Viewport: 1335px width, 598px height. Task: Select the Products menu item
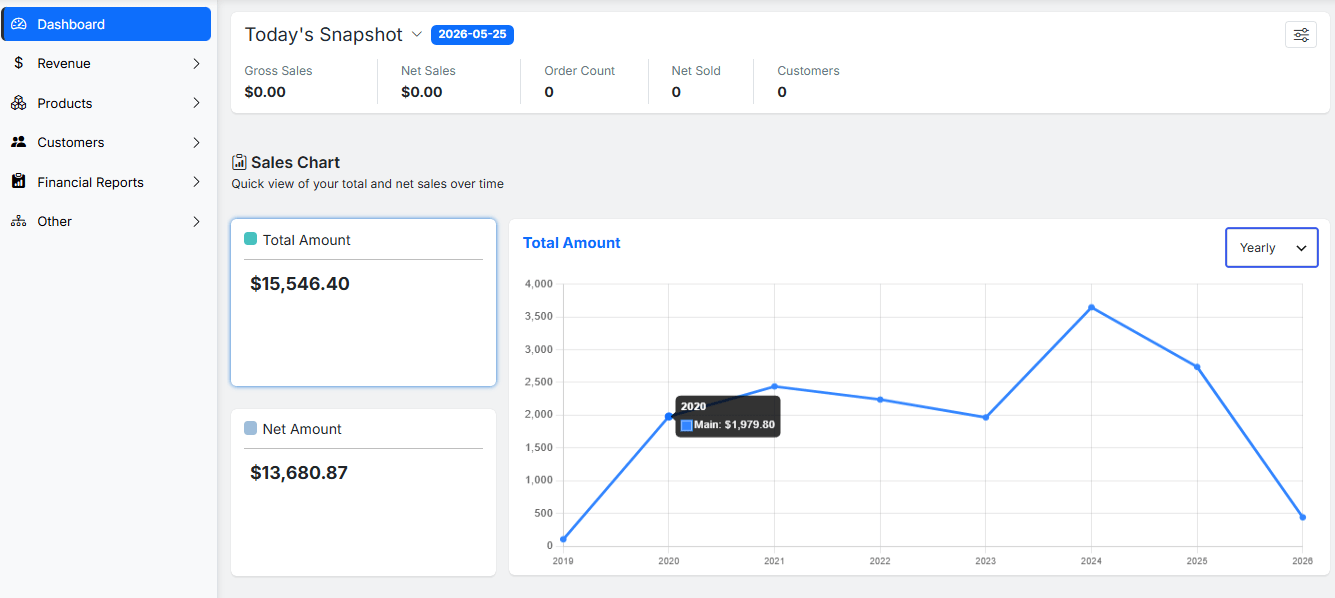point(107,103)
